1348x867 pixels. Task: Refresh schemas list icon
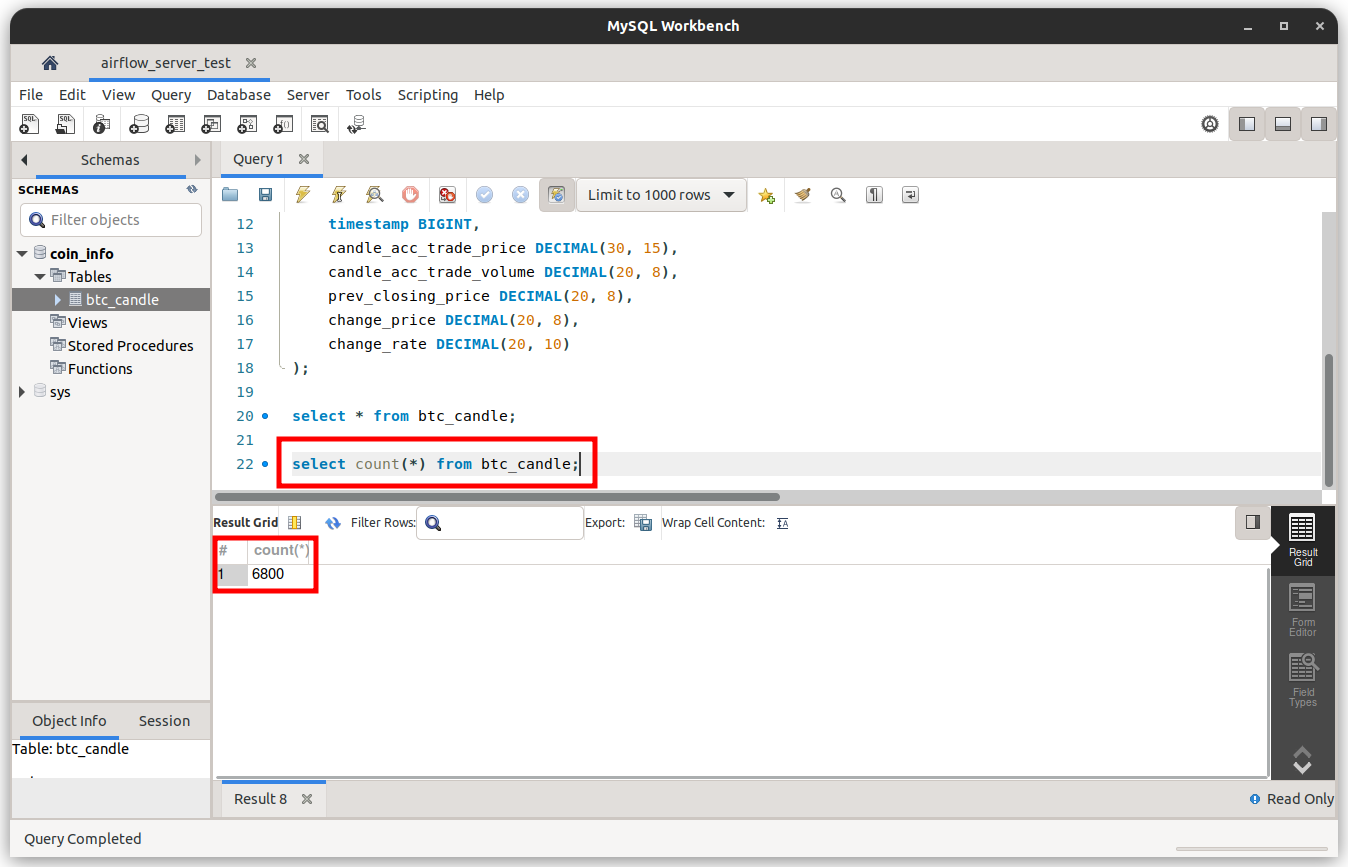click(x=192, y=189)
